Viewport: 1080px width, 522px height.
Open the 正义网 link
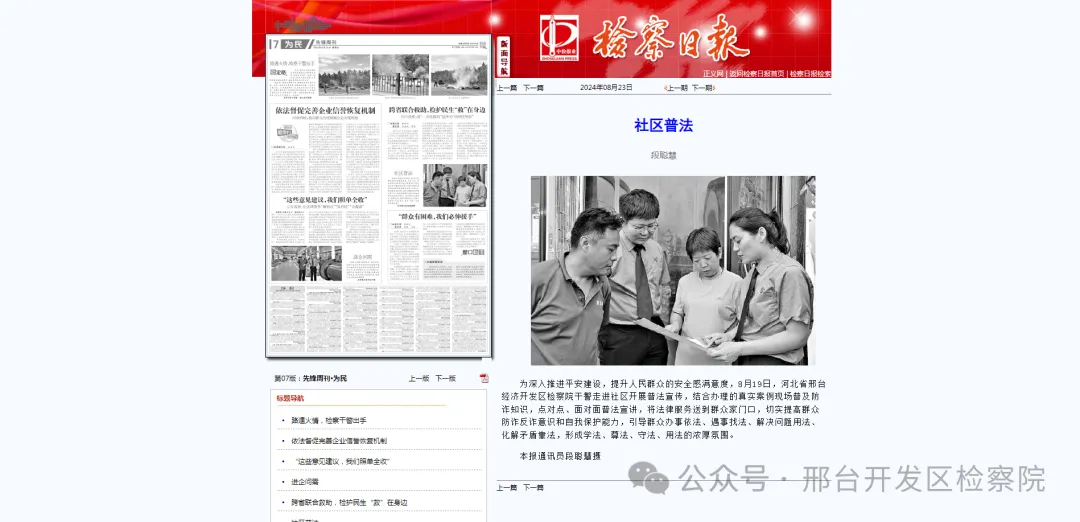[x=713, y=73]
